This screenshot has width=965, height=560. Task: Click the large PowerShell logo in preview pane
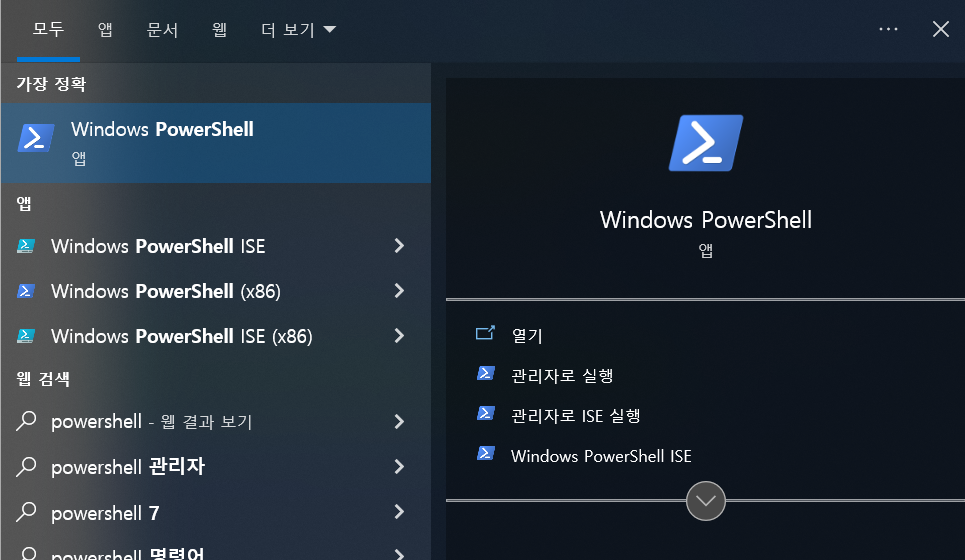(x=706, y=143)
